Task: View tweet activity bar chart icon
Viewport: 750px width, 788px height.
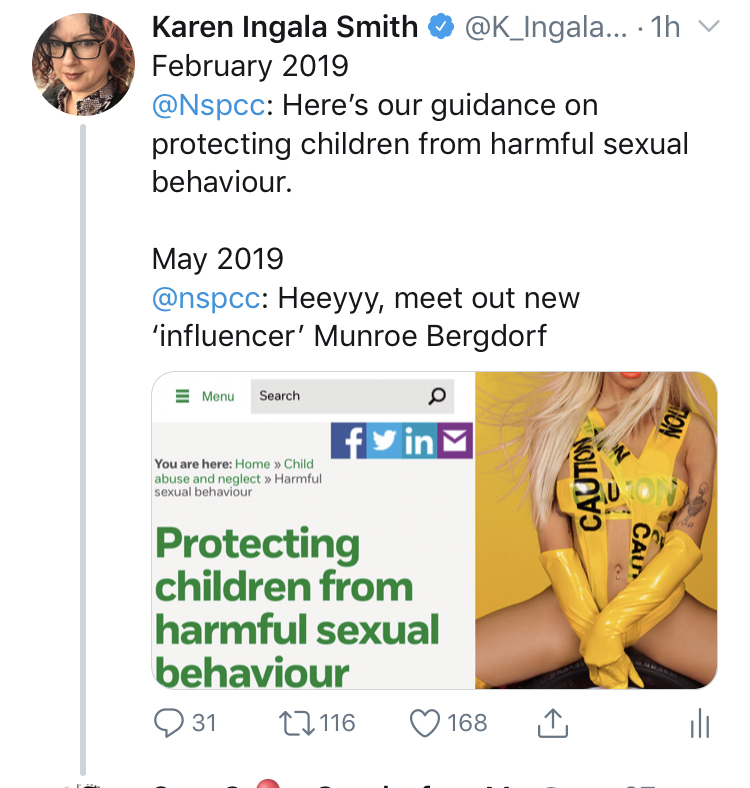Action: 700,724
